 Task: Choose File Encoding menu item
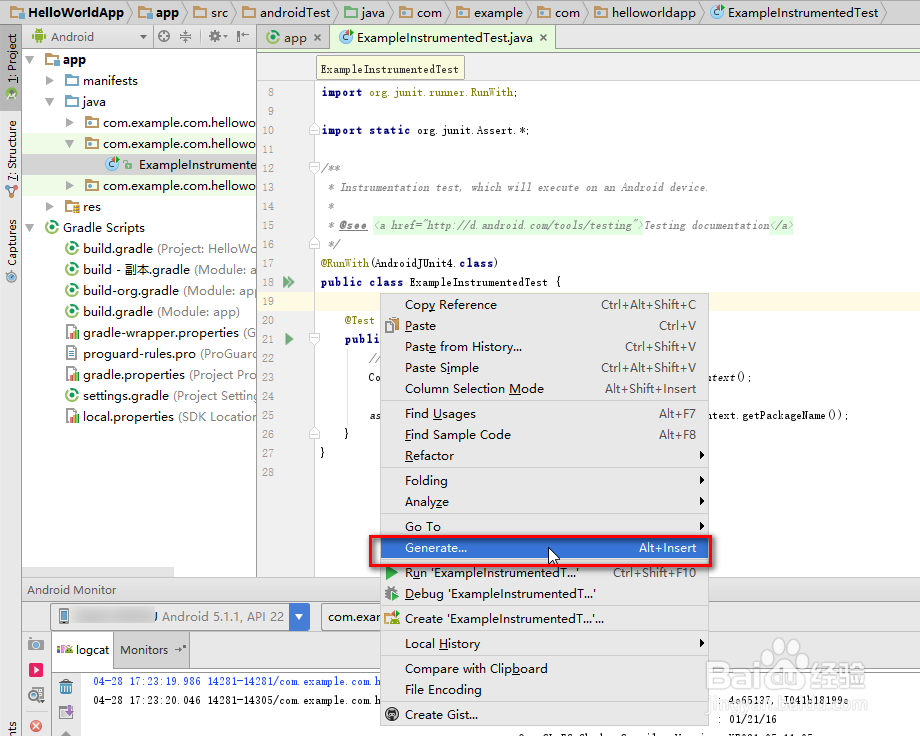pos(544,690)
